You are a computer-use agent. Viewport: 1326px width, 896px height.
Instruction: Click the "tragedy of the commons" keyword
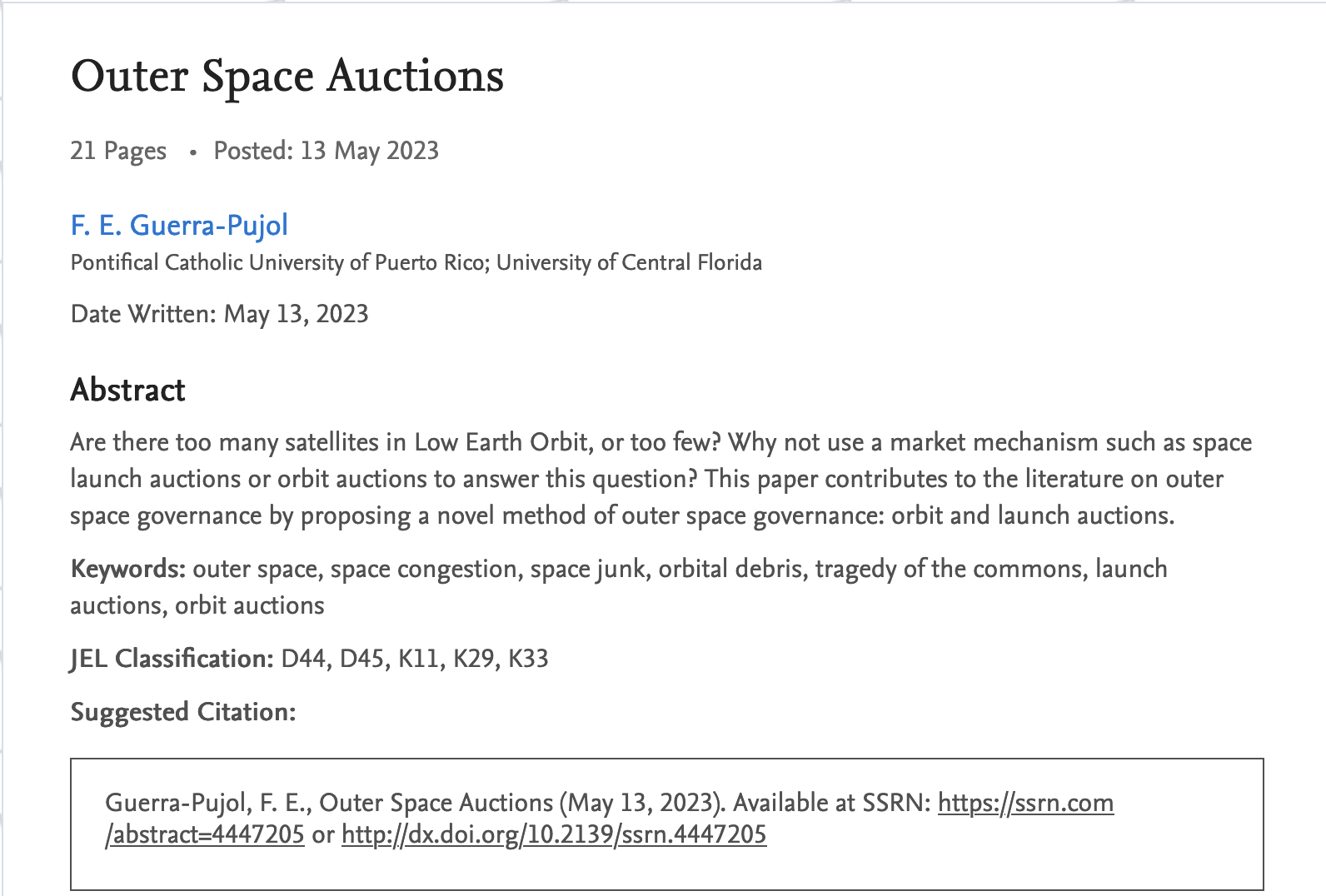[x=950, y=569]
